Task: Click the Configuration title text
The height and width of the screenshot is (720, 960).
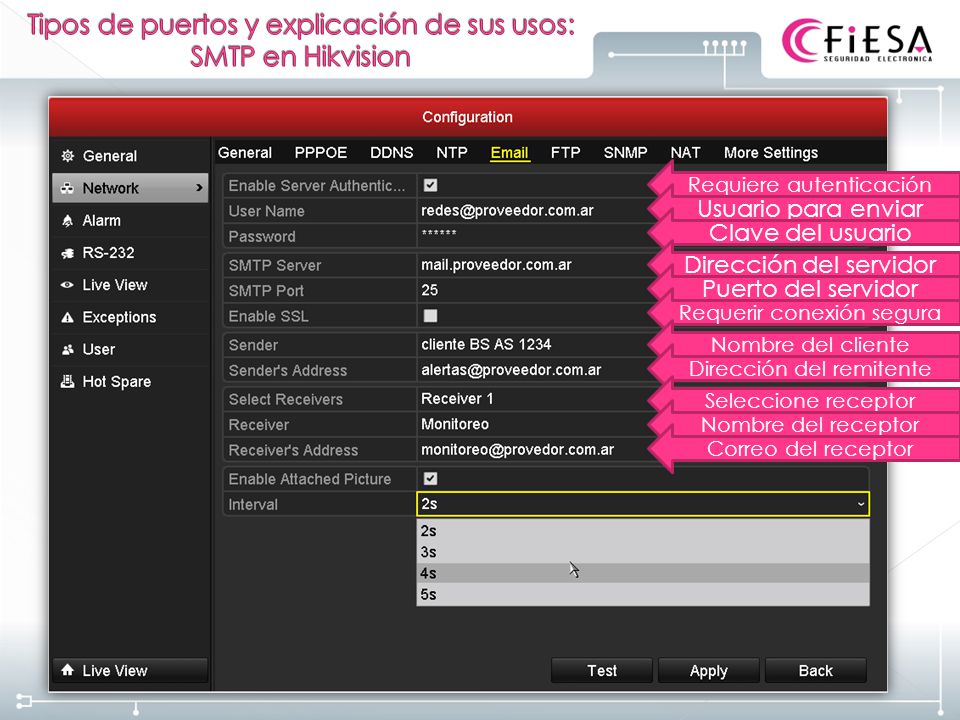Action: (x=467, y=117)
